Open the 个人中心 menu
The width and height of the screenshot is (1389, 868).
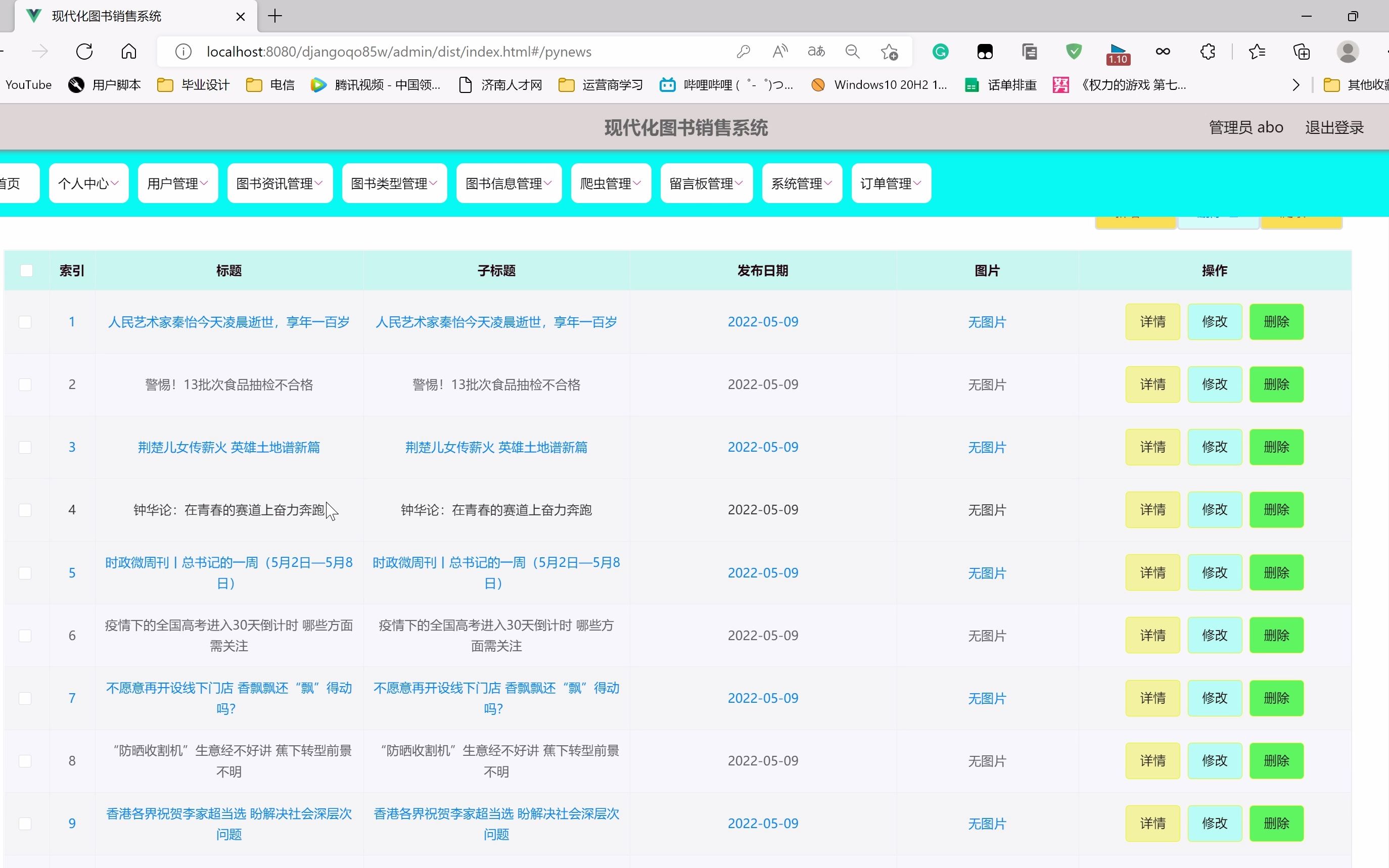(87, 182)
